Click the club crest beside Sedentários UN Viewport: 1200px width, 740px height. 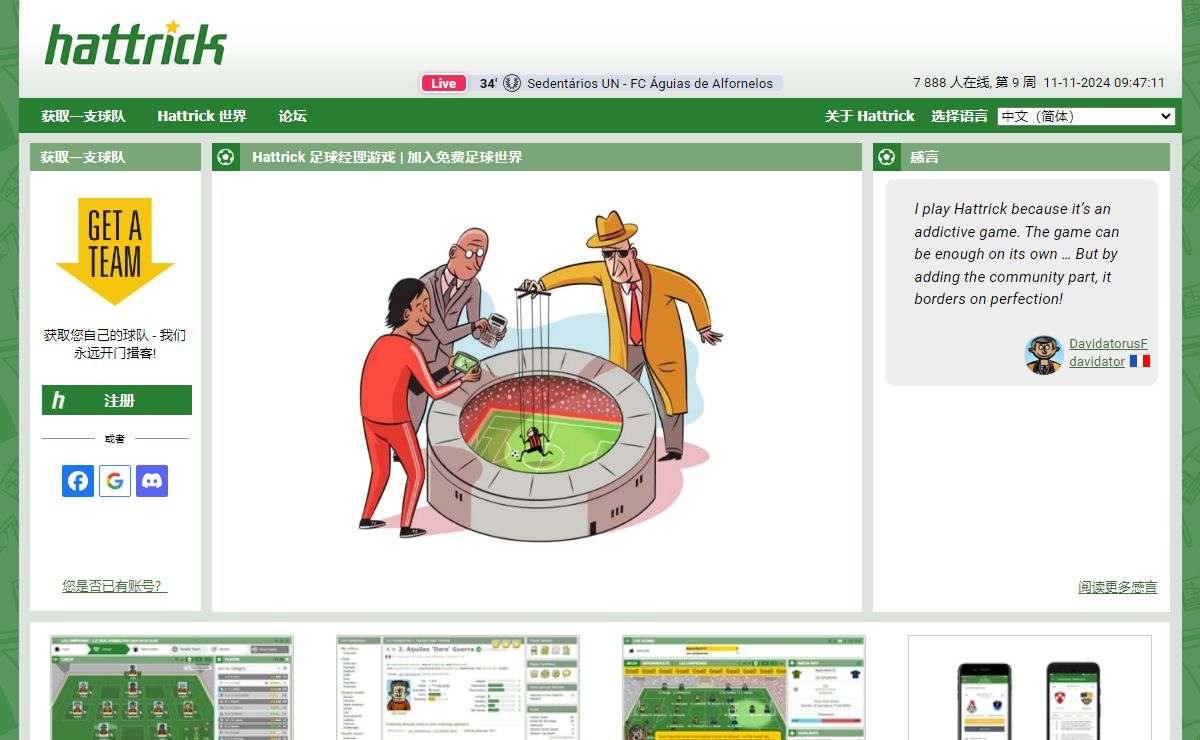512,84
